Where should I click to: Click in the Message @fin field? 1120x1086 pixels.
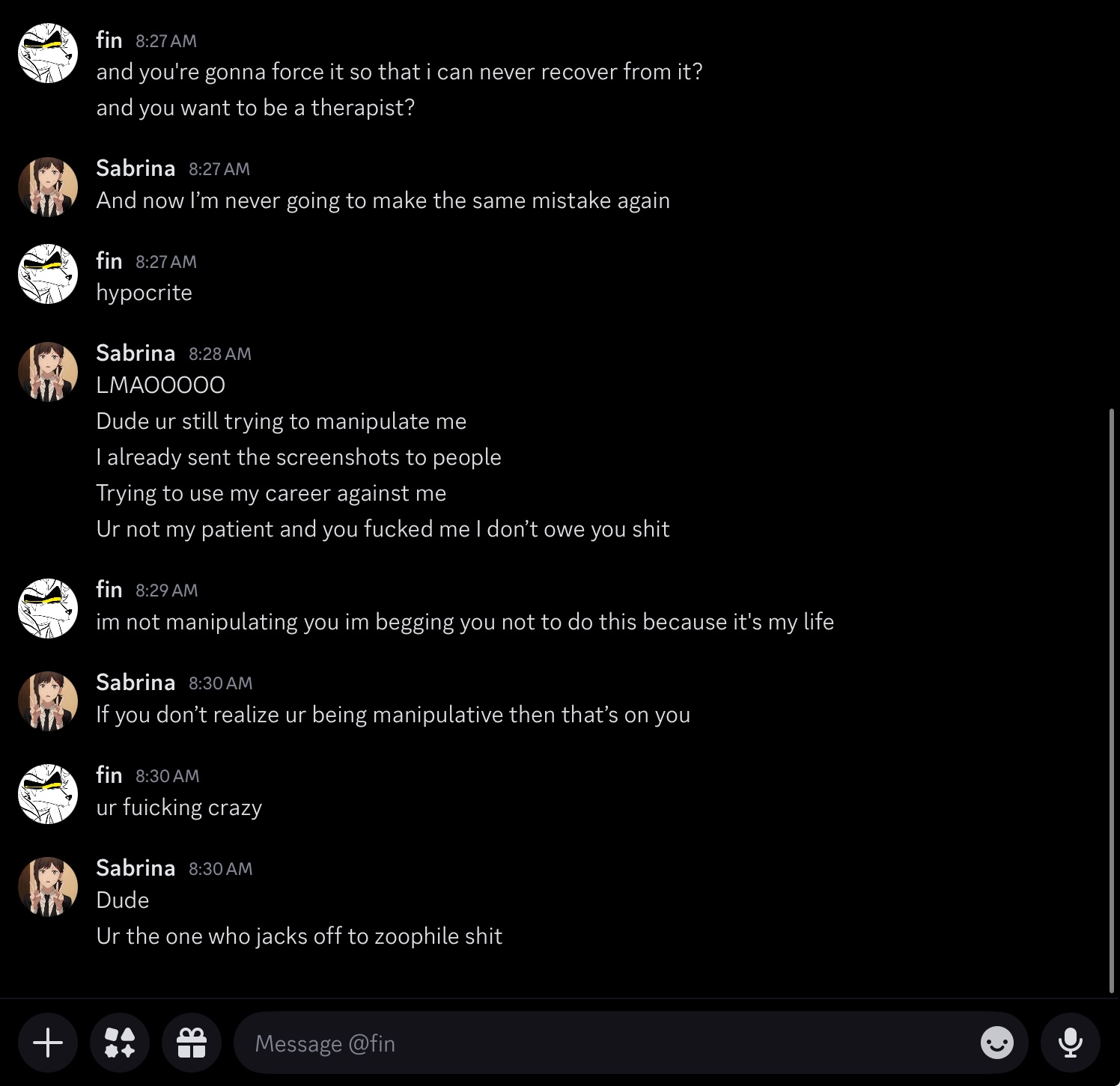click(x=599, y=1043)
